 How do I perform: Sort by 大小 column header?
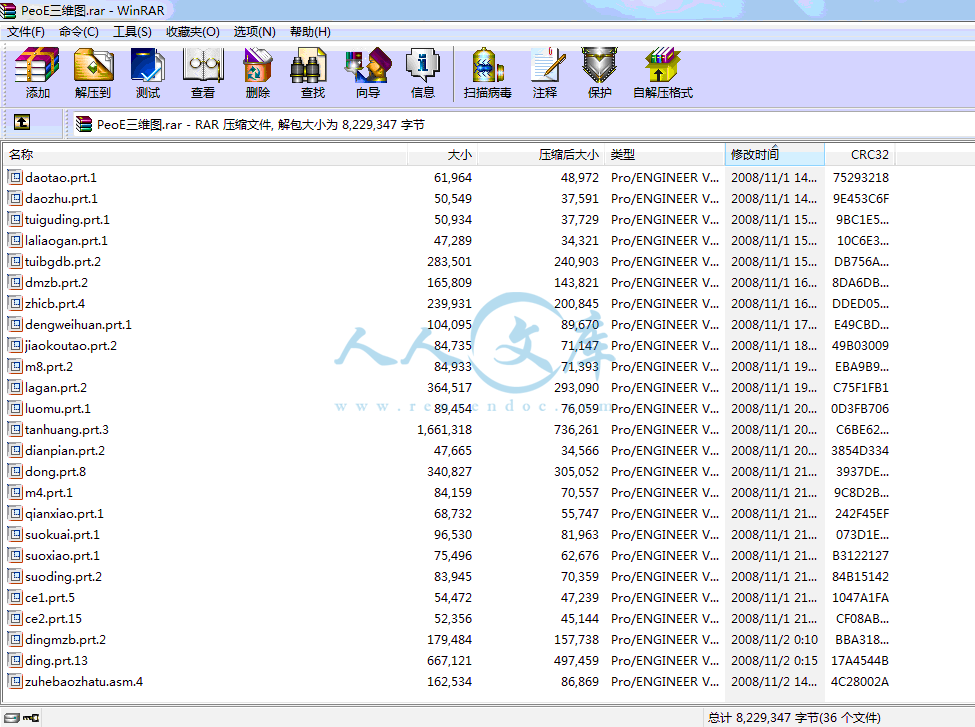click(443, 154)
